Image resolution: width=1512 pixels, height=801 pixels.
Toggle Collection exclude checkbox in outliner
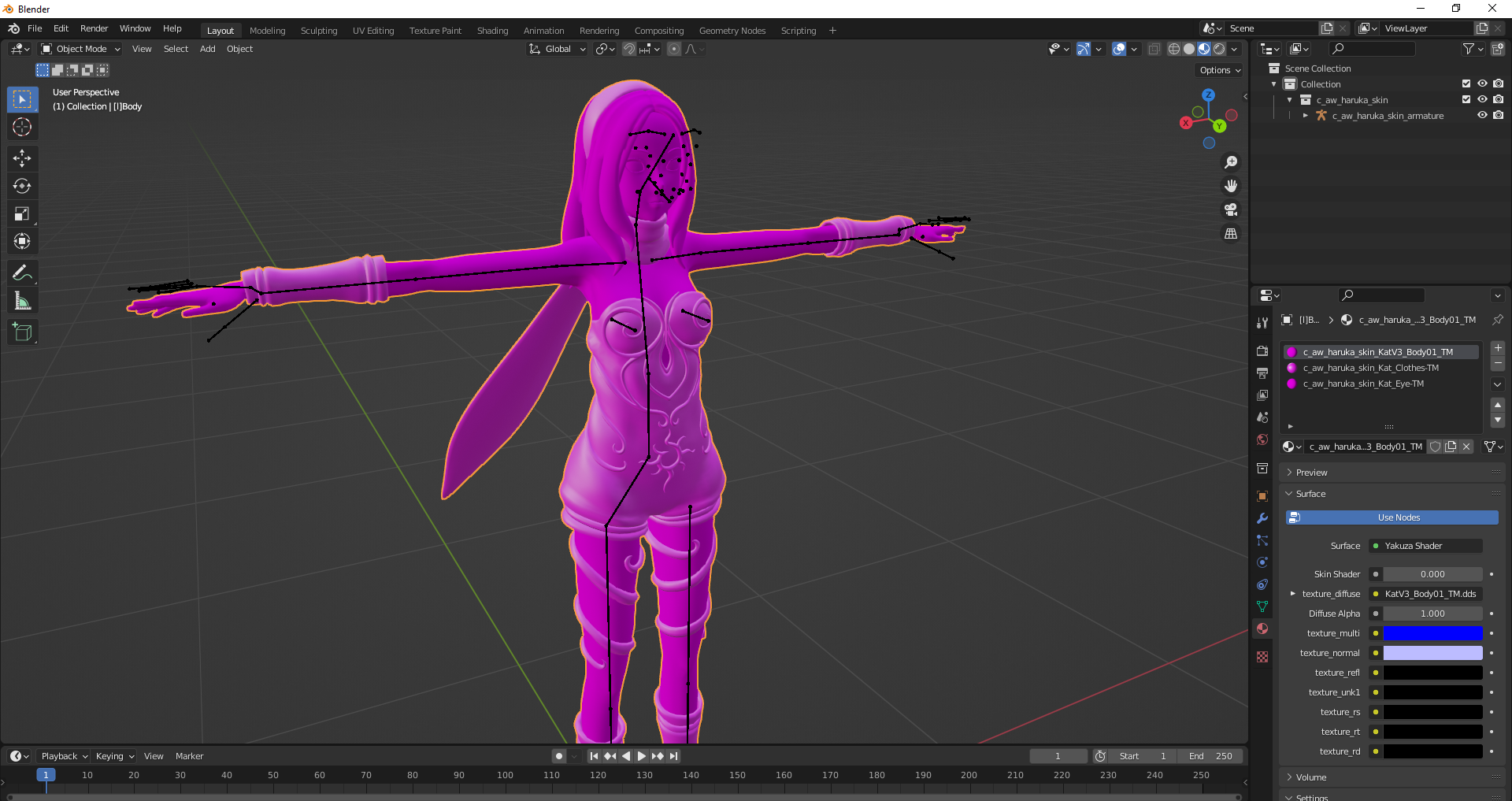(1466, 83)
